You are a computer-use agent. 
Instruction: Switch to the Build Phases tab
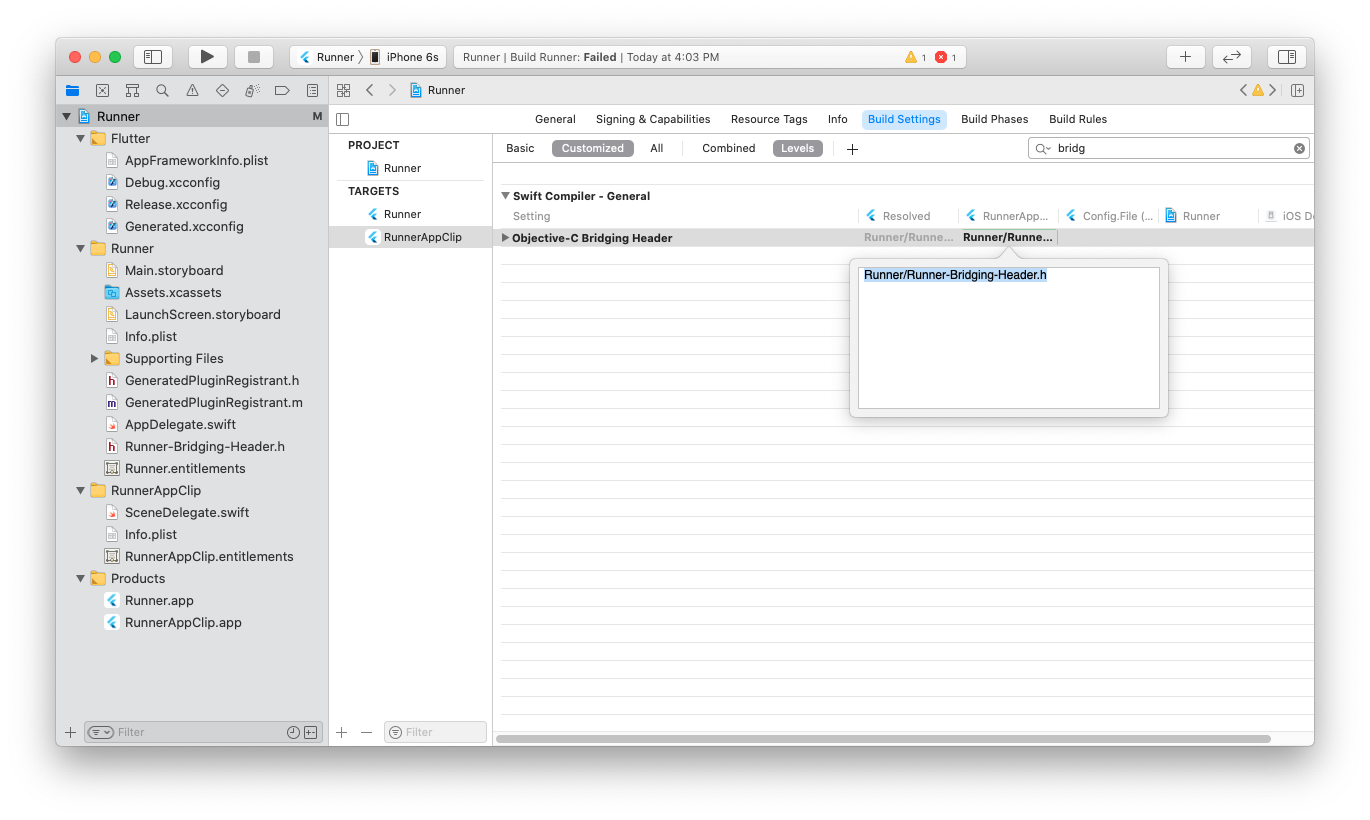click(x=994, y=119)
